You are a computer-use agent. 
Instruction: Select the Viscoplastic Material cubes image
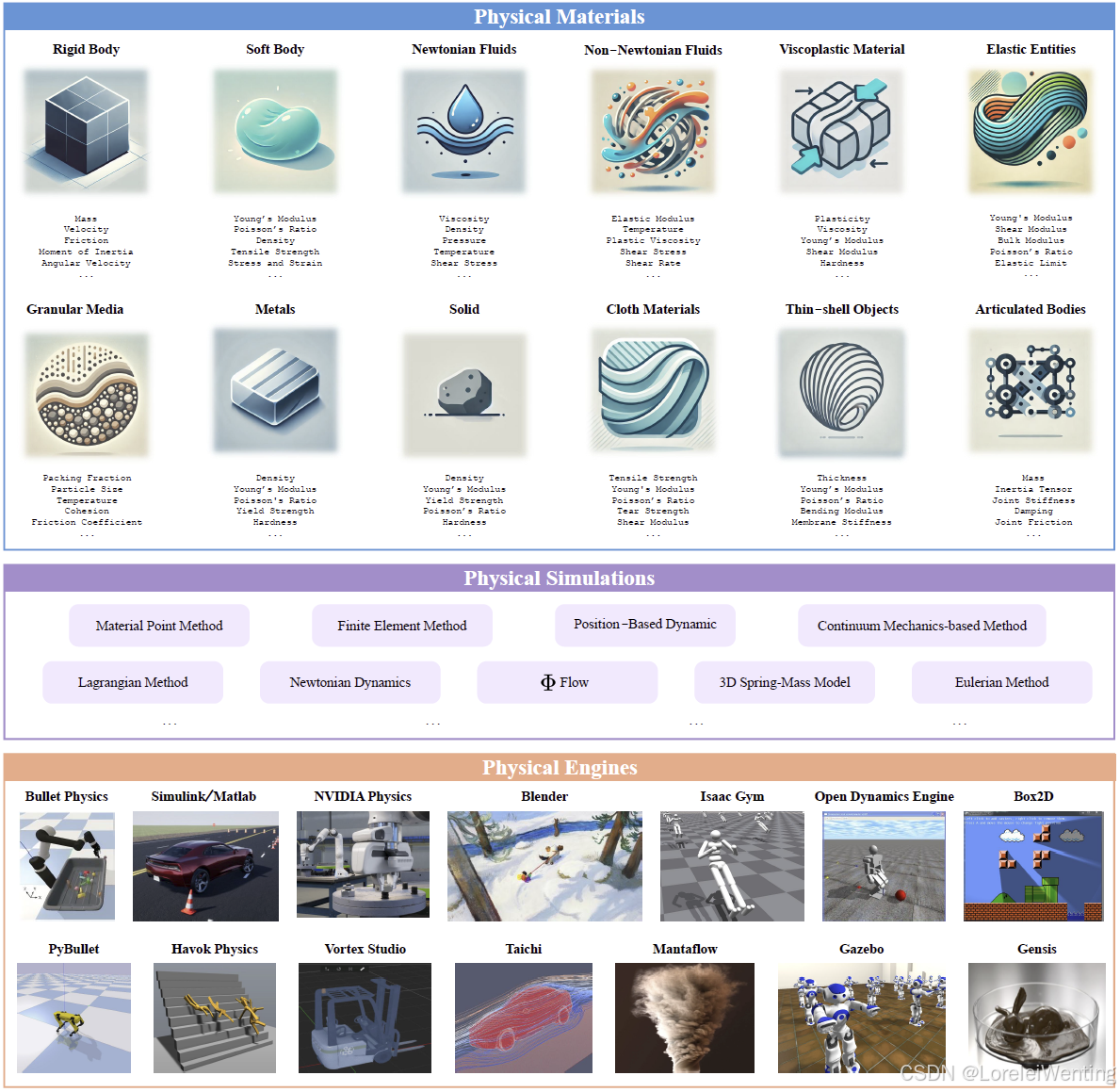841,131
